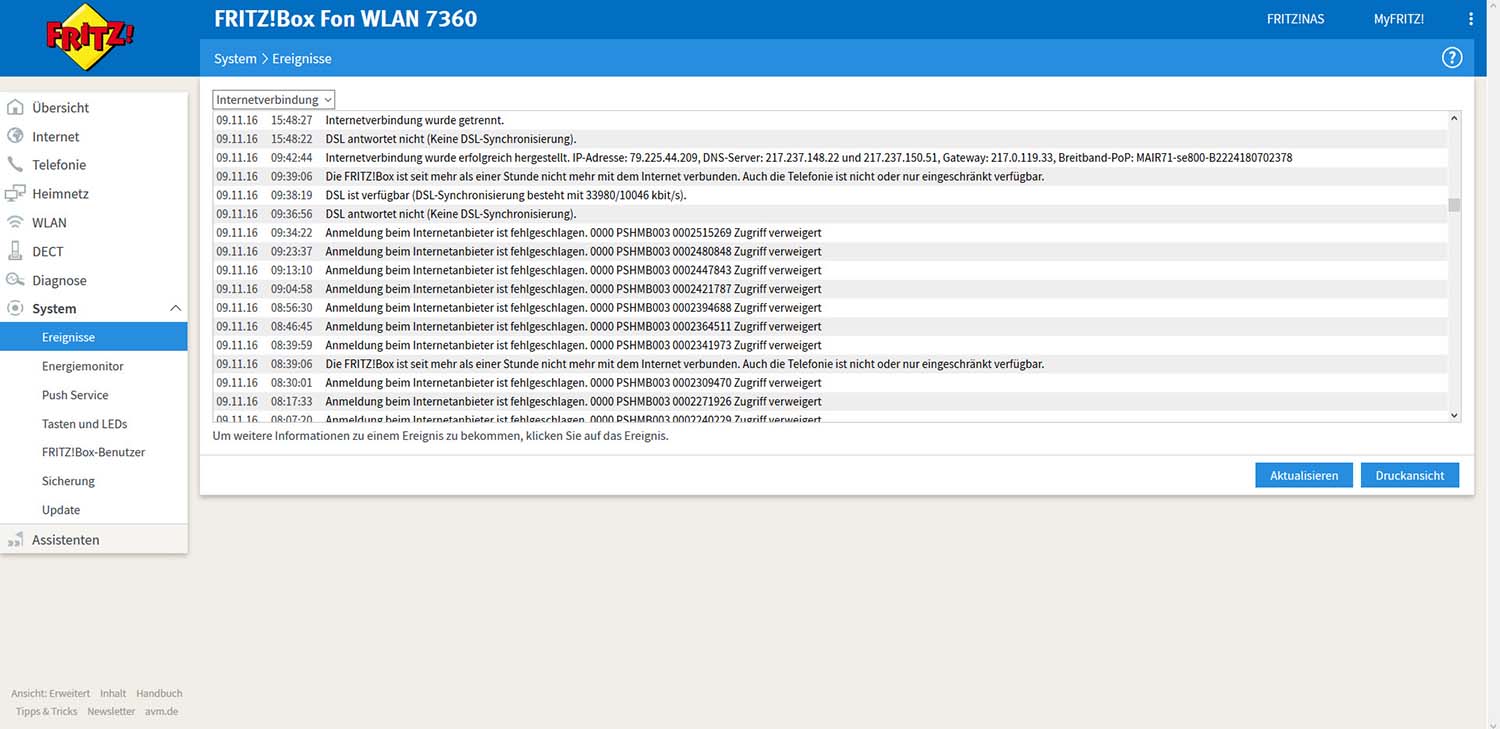The width and height of the screenshot is (1500, 729).
Task: Click the DECT handset icon
Action: 15,251
